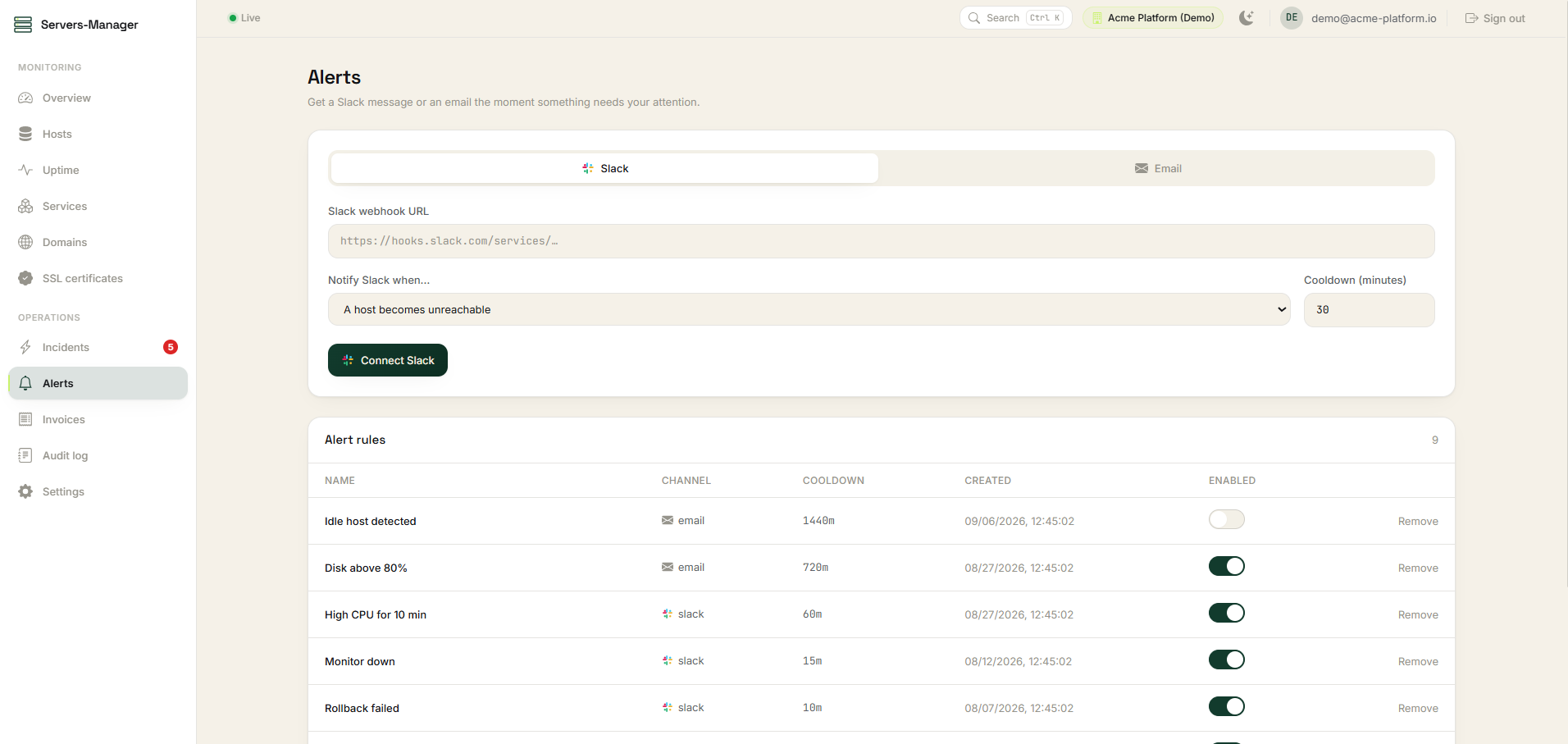Sign out of the account
This screenshot has height=744, width=1568.
pos(1495,18)
